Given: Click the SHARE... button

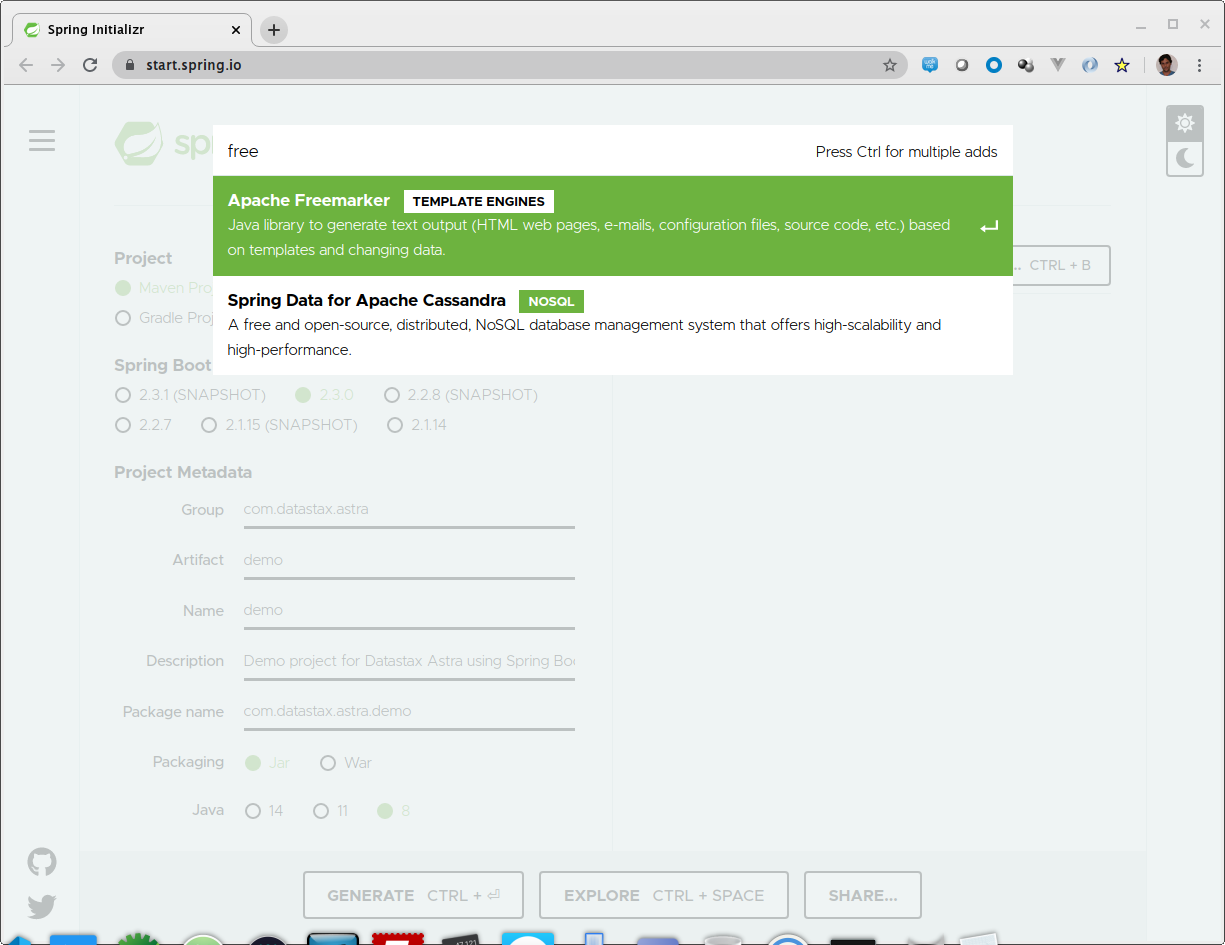Looking at the screenshot, I should [863, 895].
